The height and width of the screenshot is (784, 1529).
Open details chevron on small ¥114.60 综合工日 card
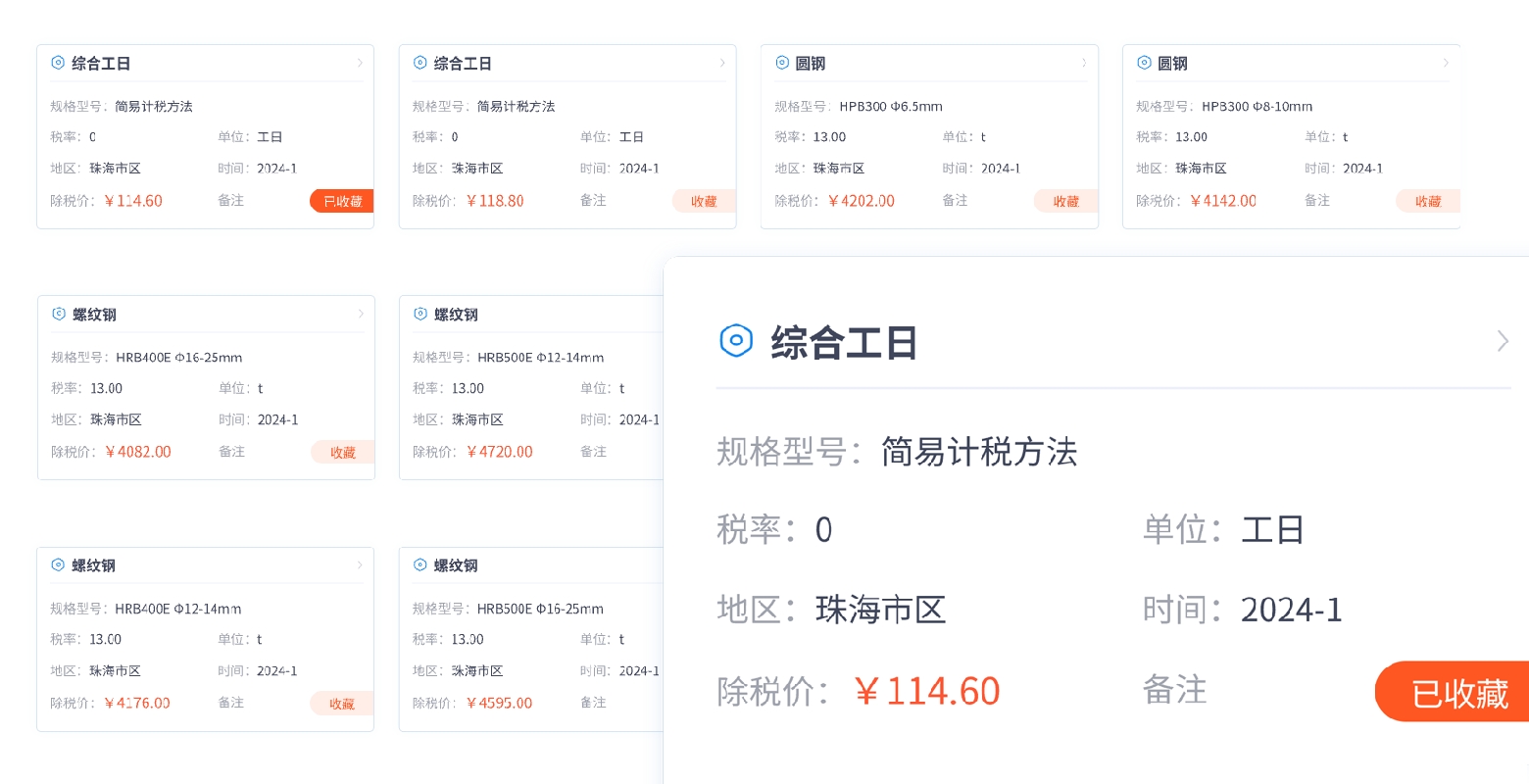tap(360, 63)
